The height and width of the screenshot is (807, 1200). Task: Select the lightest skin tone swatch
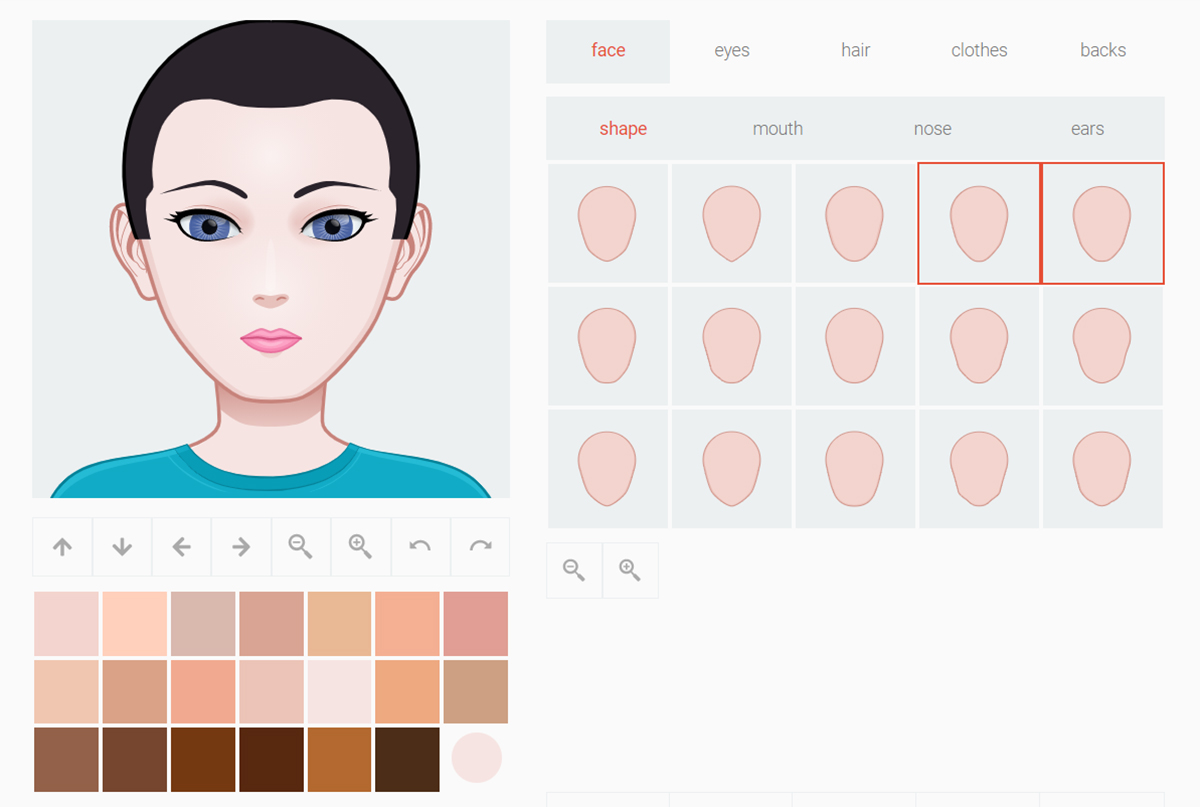[x=340, y=692]
